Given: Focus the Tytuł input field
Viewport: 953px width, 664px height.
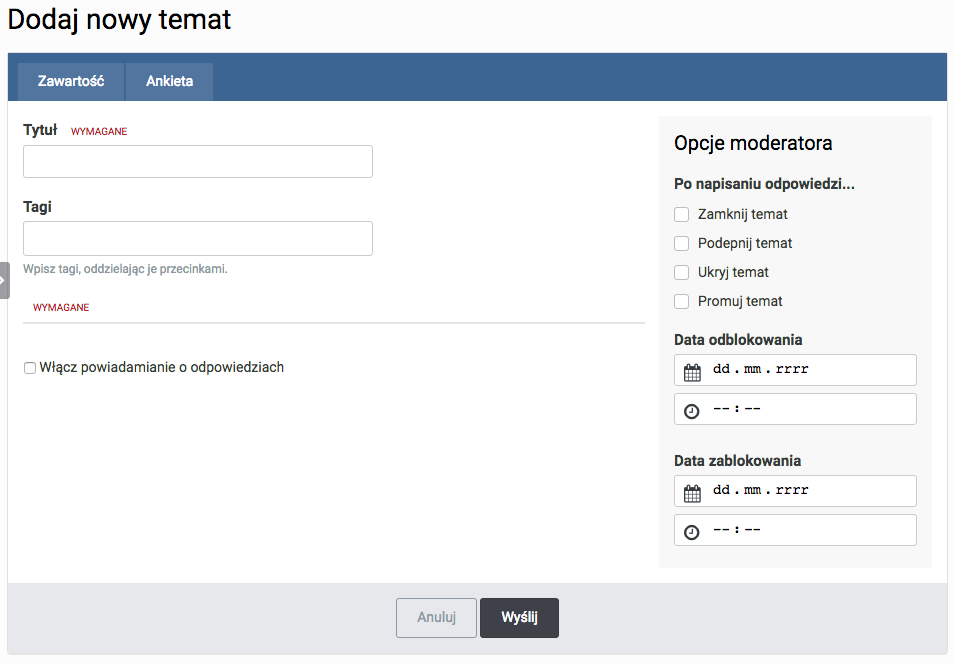Looking at the screenshot, I should (x=198, y=161).
